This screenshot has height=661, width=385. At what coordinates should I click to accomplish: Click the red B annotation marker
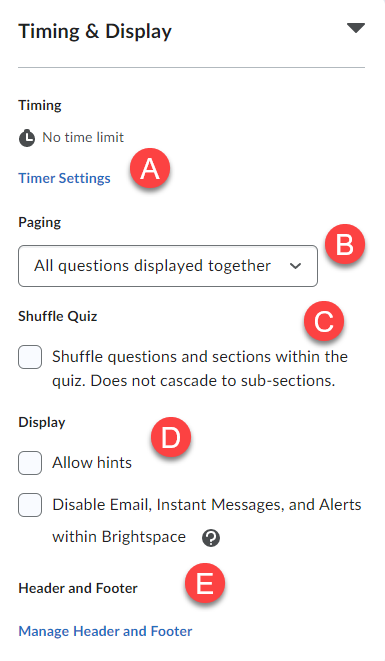pos(345,245)
